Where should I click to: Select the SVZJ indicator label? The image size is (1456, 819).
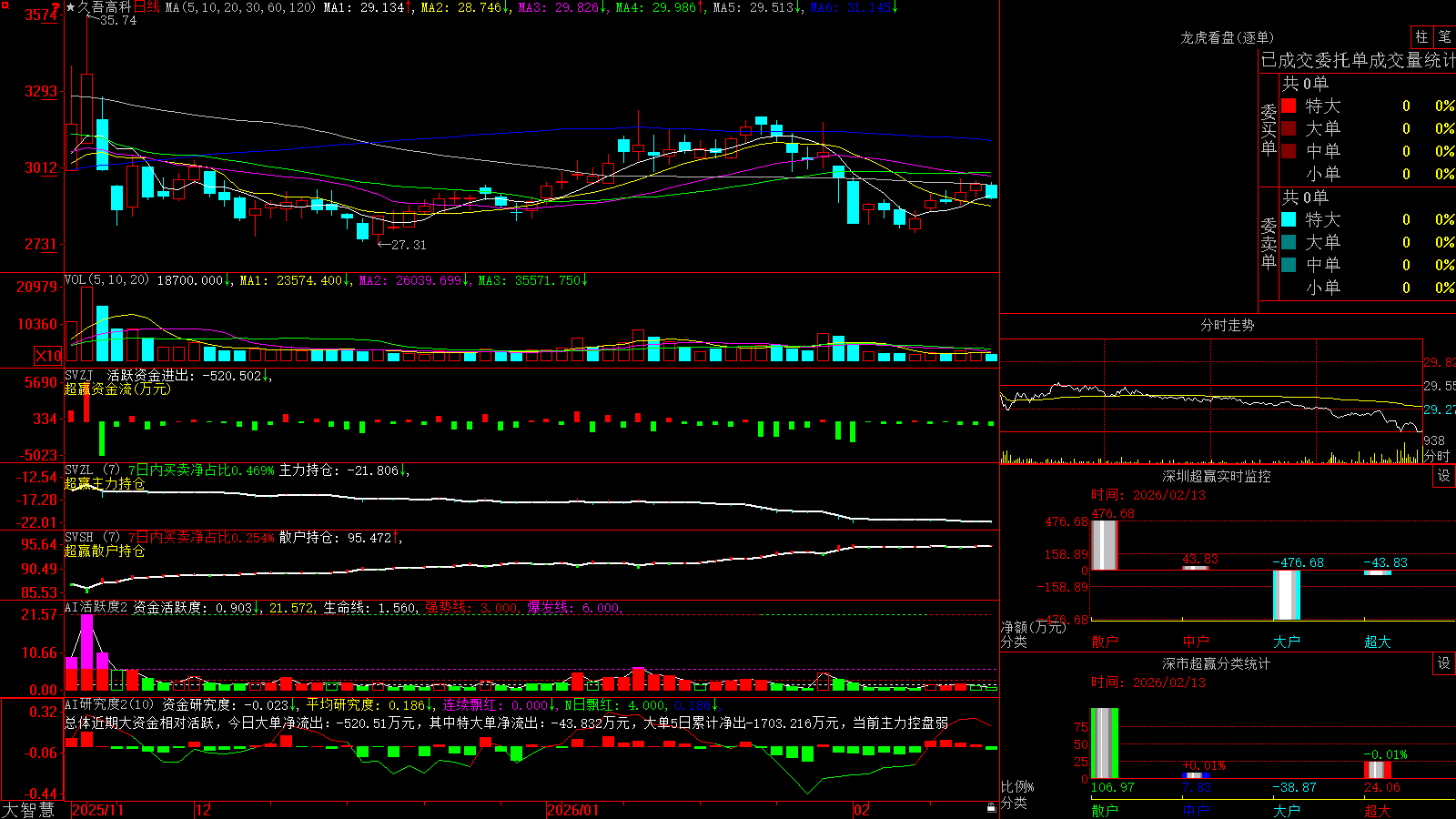79,375
